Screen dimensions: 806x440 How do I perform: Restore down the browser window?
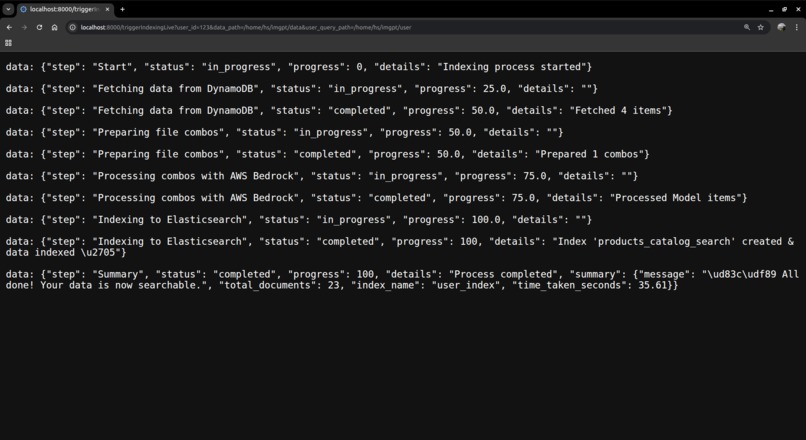(x=784, y=9)
